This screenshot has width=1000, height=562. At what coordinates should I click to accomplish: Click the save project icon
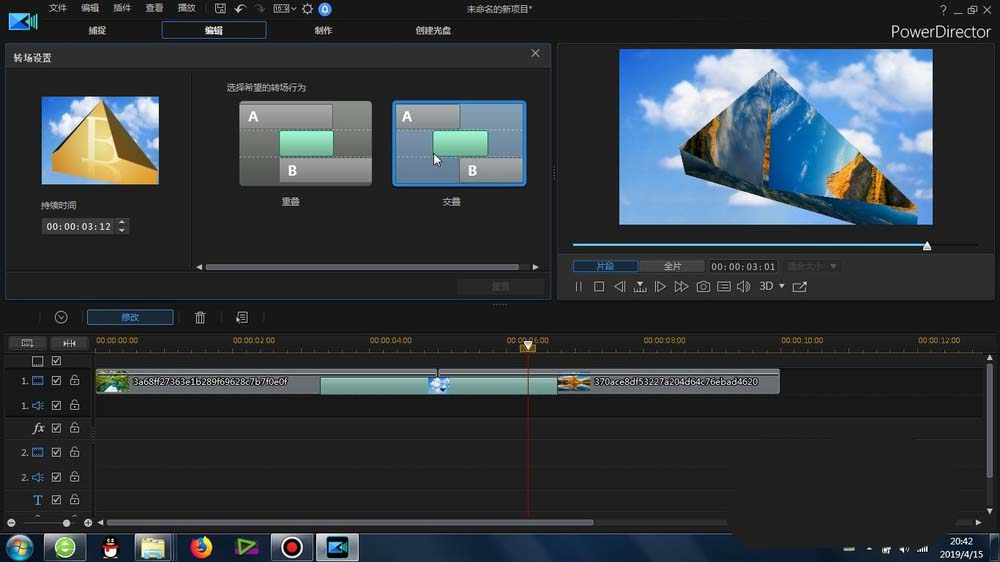click(220, 9)
